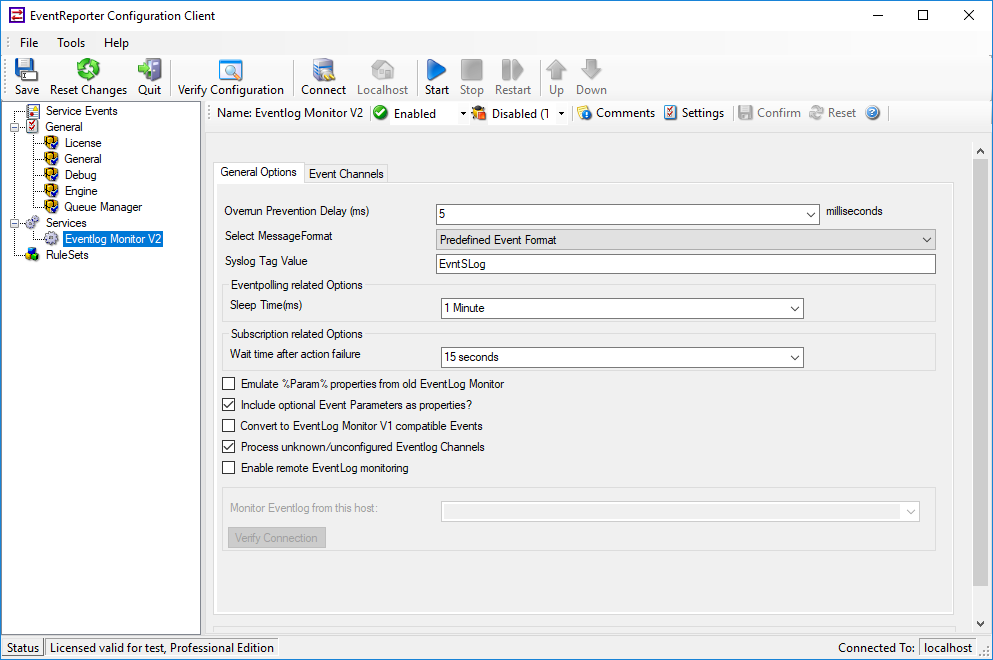
Task: Collapse the Services tree group
Action: point(15,223)
